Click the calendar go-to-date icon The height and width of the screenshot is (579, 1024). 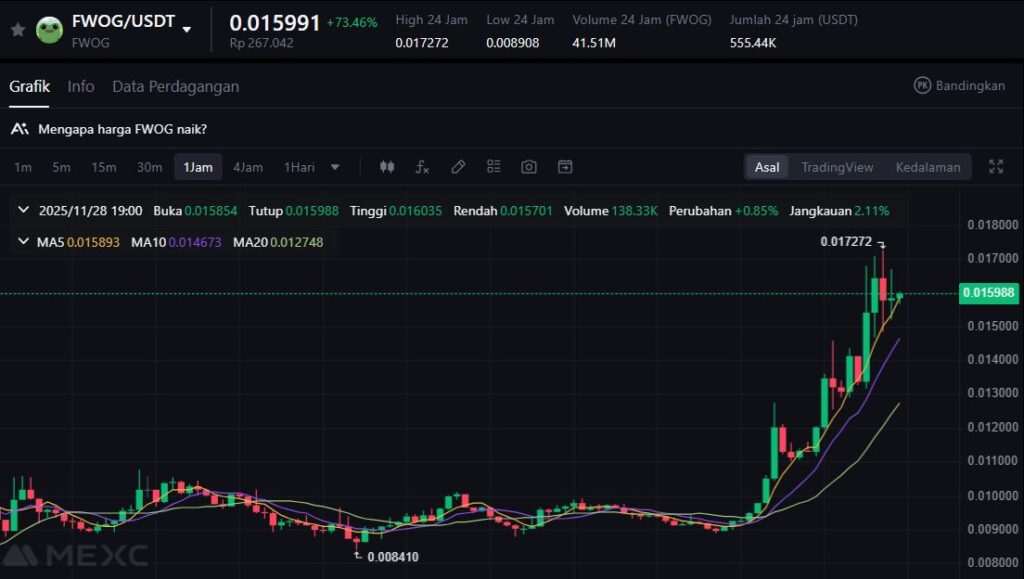(x=565, y=167)
